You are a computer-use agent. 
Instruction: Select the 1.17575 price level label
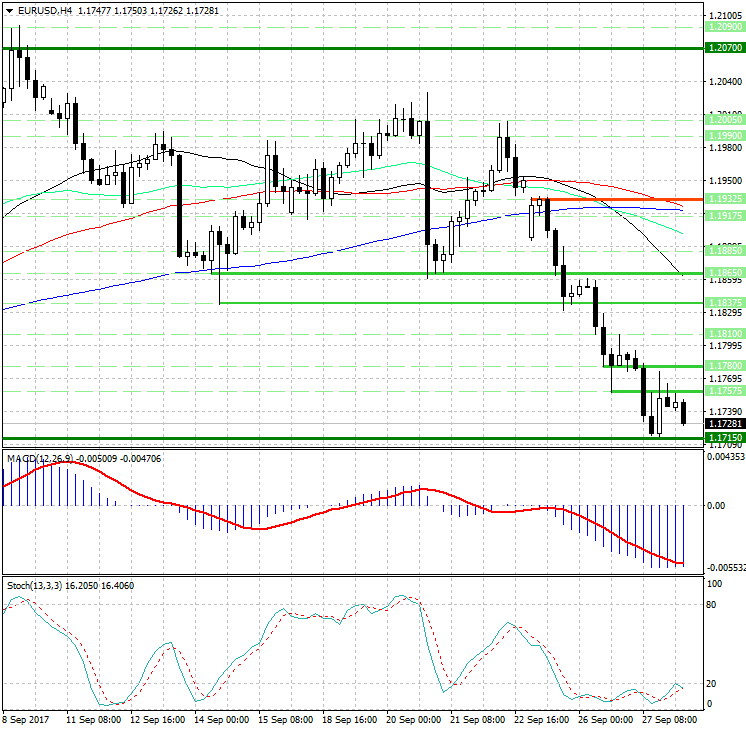[x=723, y=391]
